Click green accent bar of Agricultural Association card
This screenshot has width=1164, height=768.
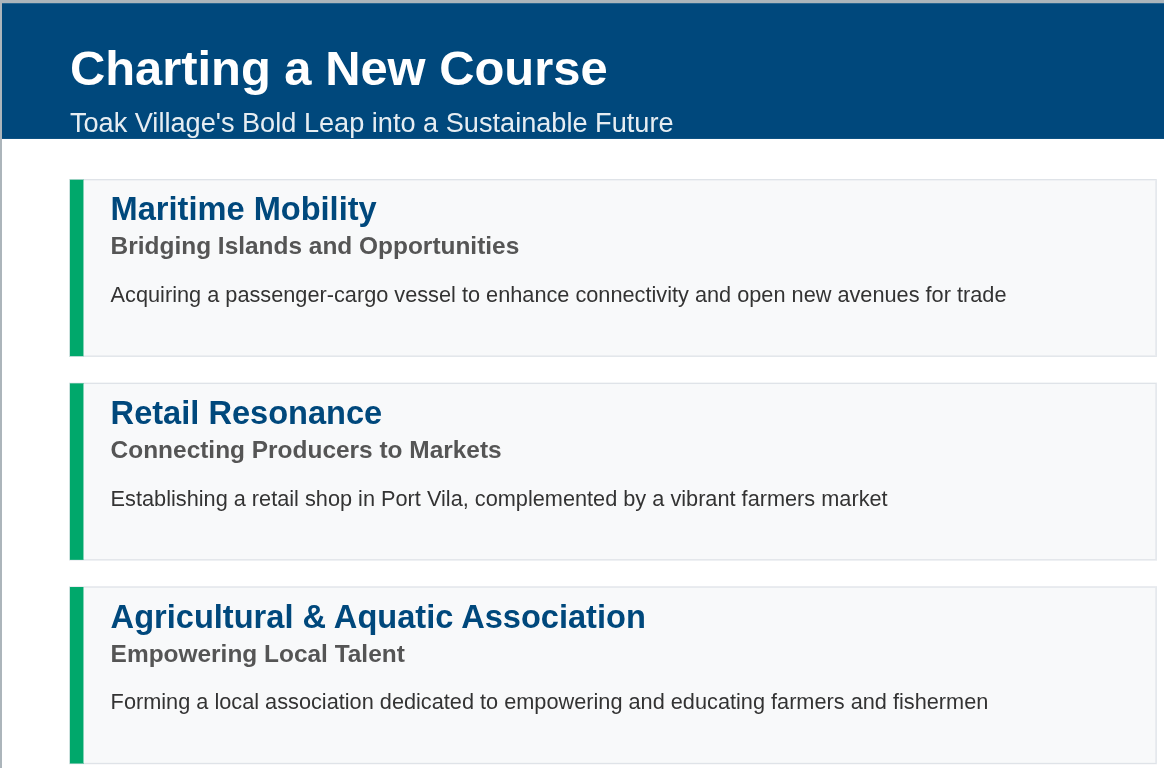76,675
